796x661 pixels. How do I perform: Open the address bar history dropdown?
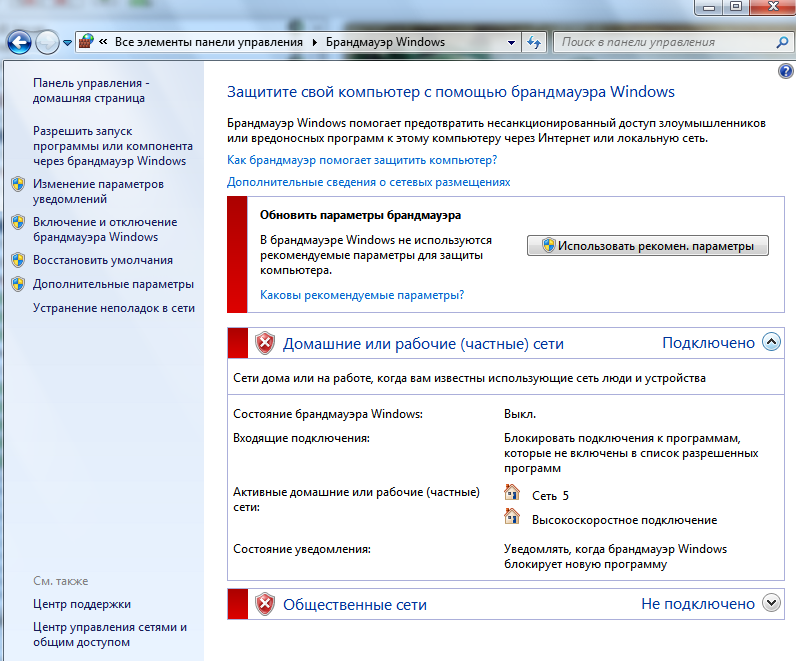coord(510,43)
